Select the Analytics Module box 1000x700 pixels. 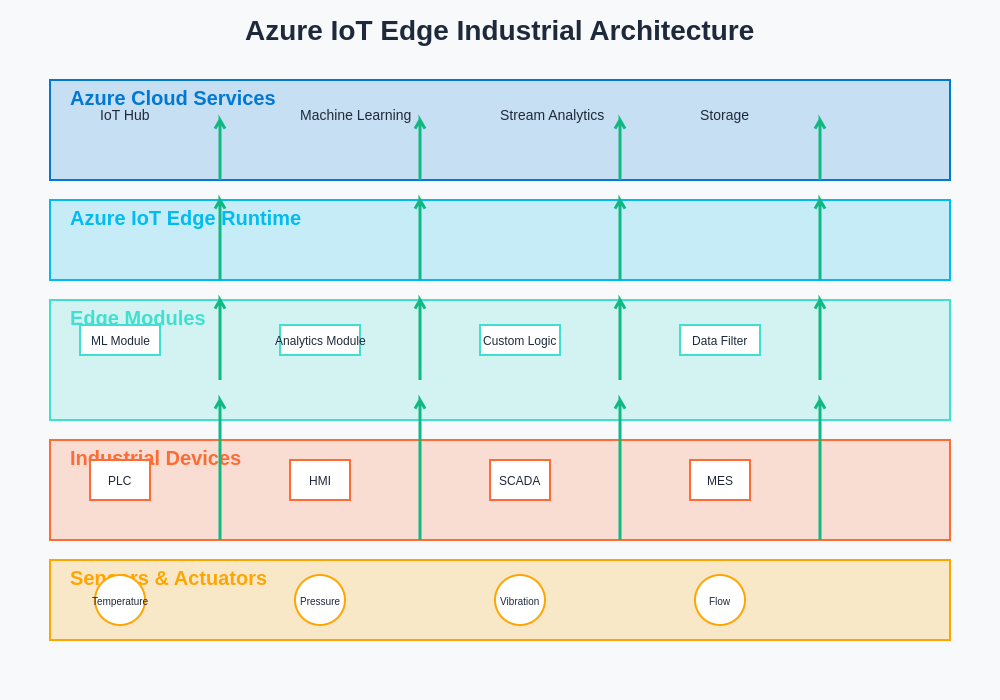[x=320, y=340]
